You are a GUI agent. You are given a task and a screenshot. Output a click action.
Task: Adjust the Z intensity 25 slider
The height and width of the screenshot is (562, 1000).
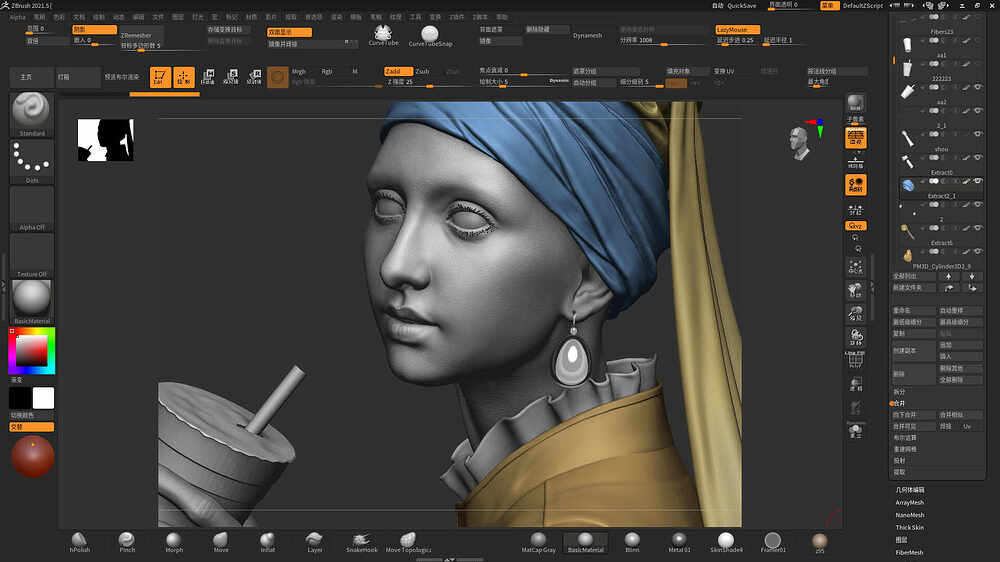[x=430, y=82]
